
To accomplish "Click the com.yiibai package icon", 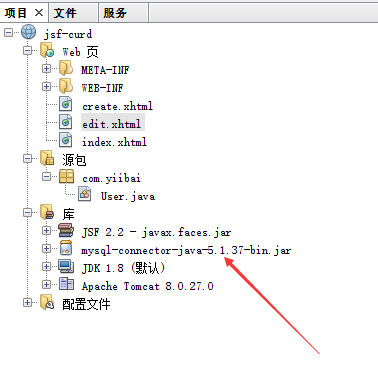I will [x=66, y=176].
